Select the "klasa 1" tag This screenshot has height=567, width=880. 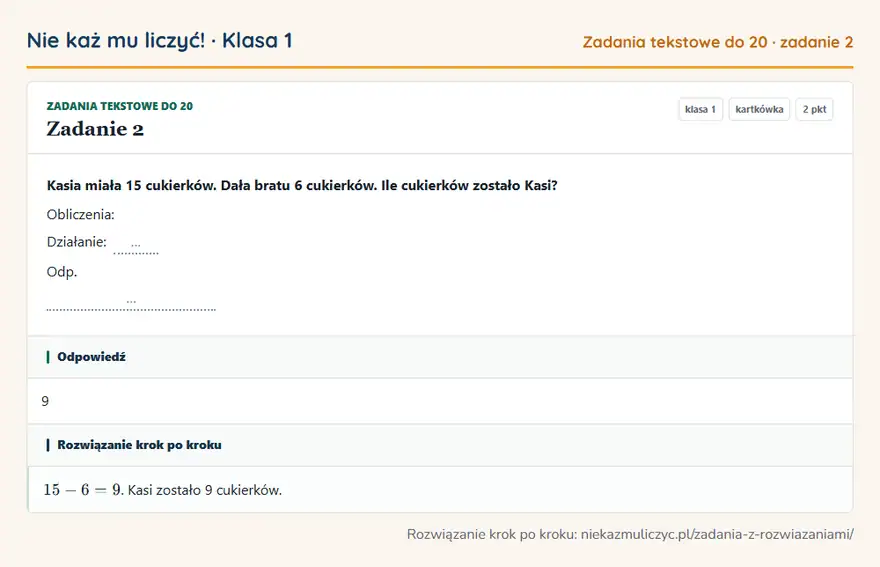pos(700,109)
